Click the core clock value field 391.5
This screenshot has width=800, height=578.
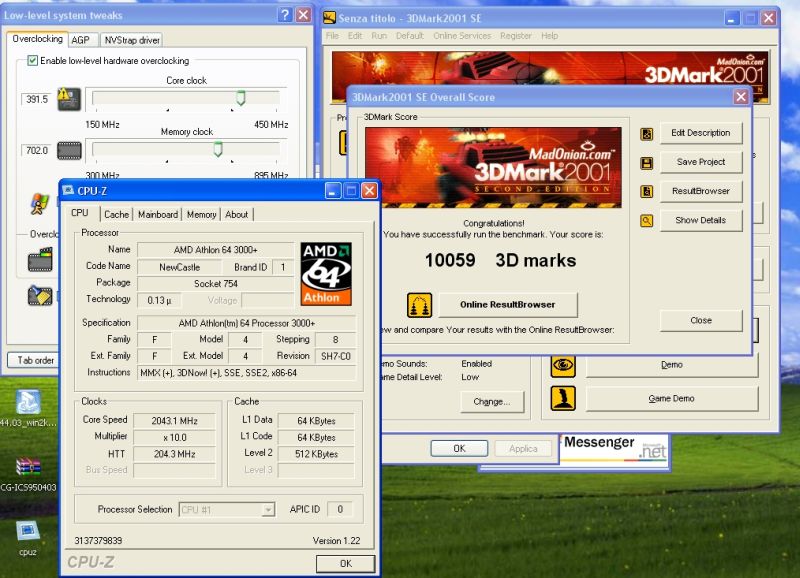[x=37, y=99]
